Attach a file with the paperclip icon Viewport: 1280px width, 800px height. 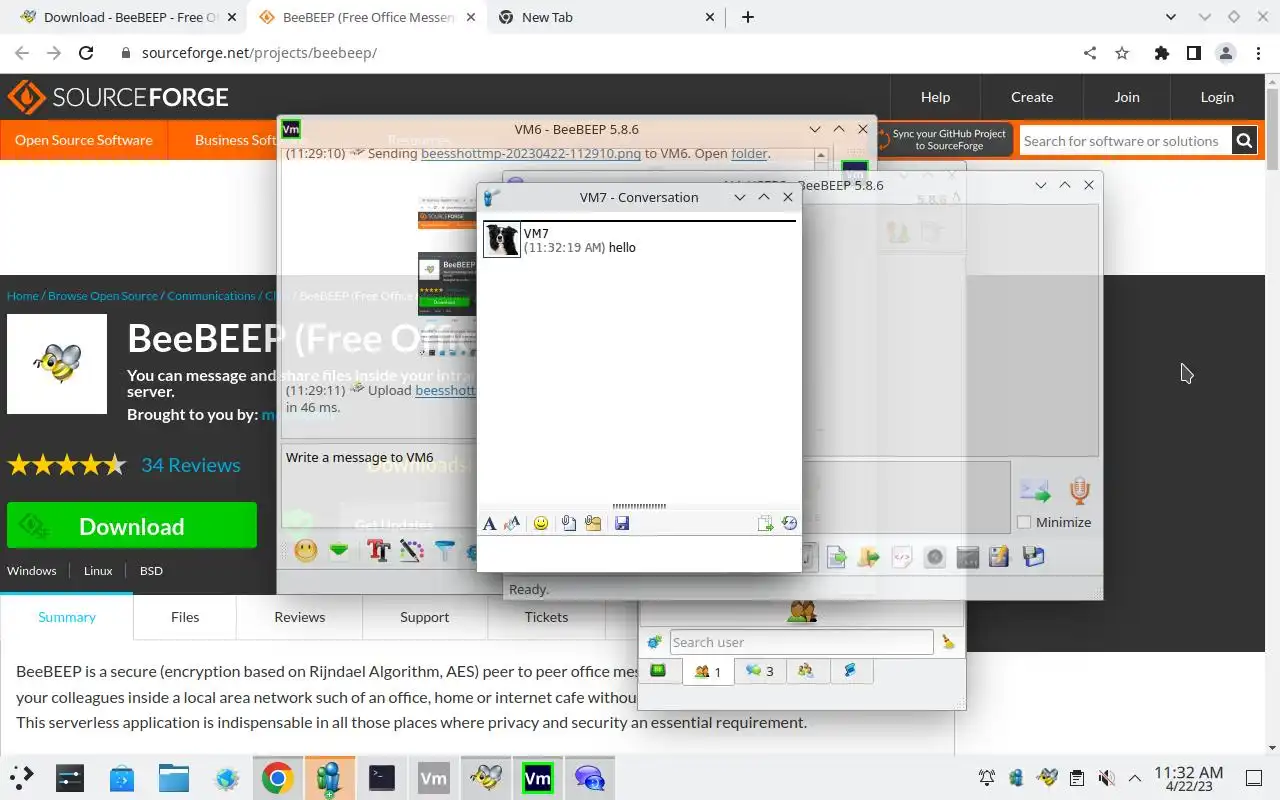[569, 523]
